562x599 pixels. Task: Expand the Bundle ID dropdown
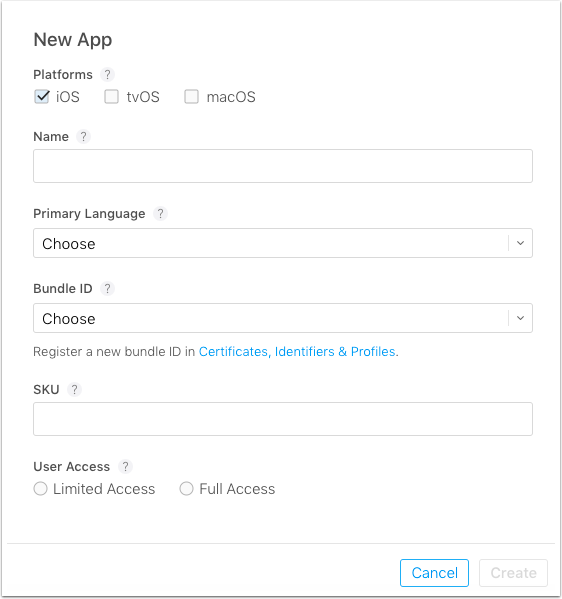click(283, 318)
